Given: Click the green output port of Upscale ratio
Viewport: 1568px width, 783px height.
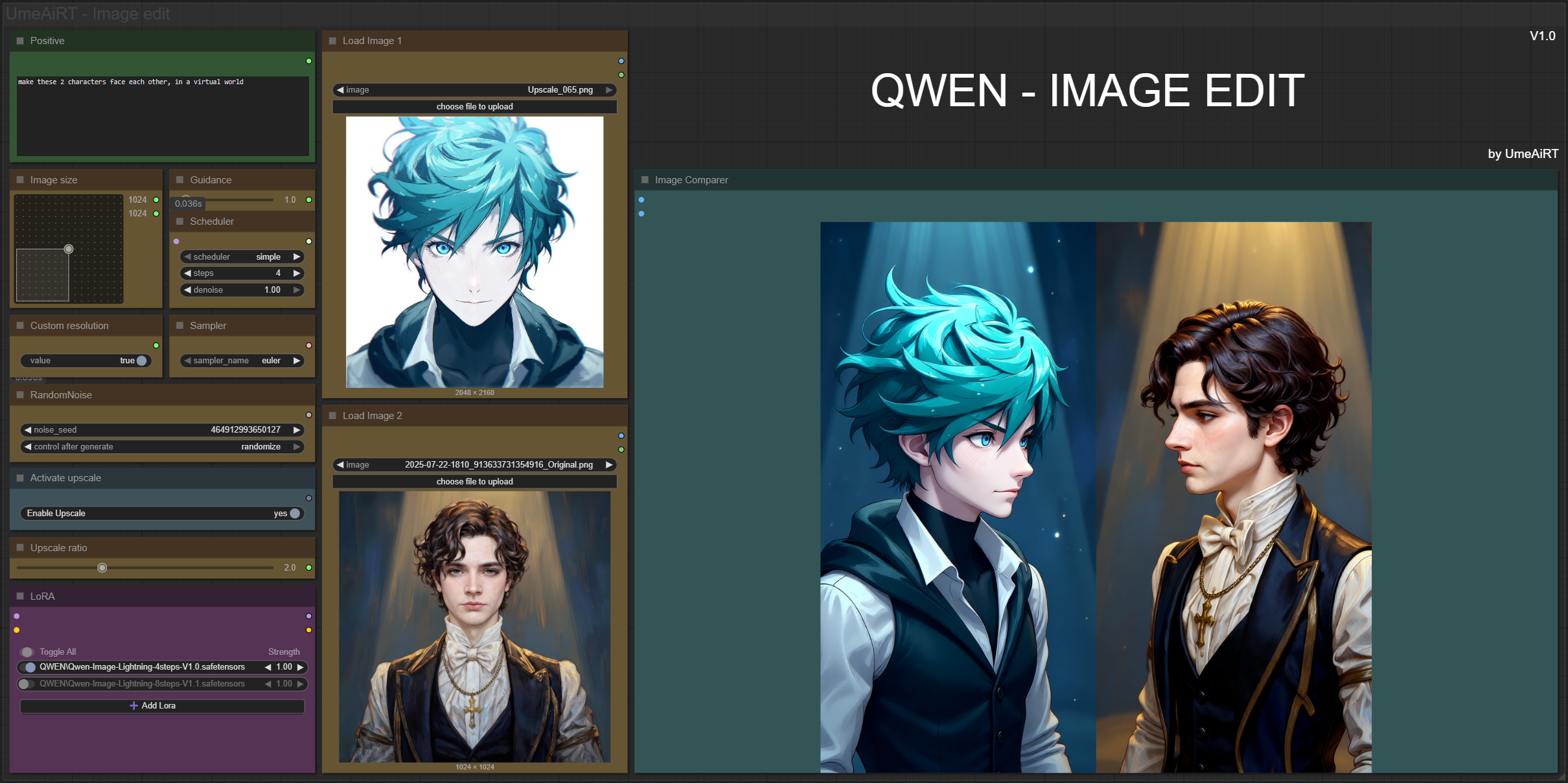Looking at the screenshot, I should click(309, 568).
